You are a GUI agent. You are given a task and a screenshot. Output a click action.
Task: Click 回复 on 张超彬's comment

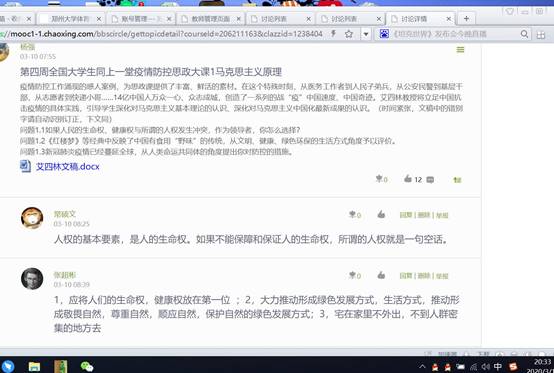406,276
